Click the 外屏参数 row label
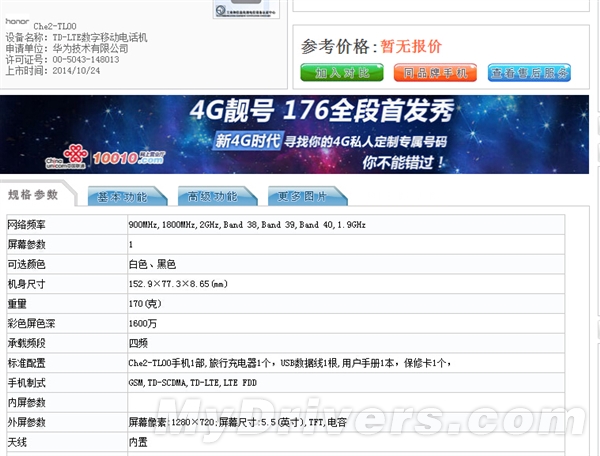 pyautogui.click(x=26, y=422)
